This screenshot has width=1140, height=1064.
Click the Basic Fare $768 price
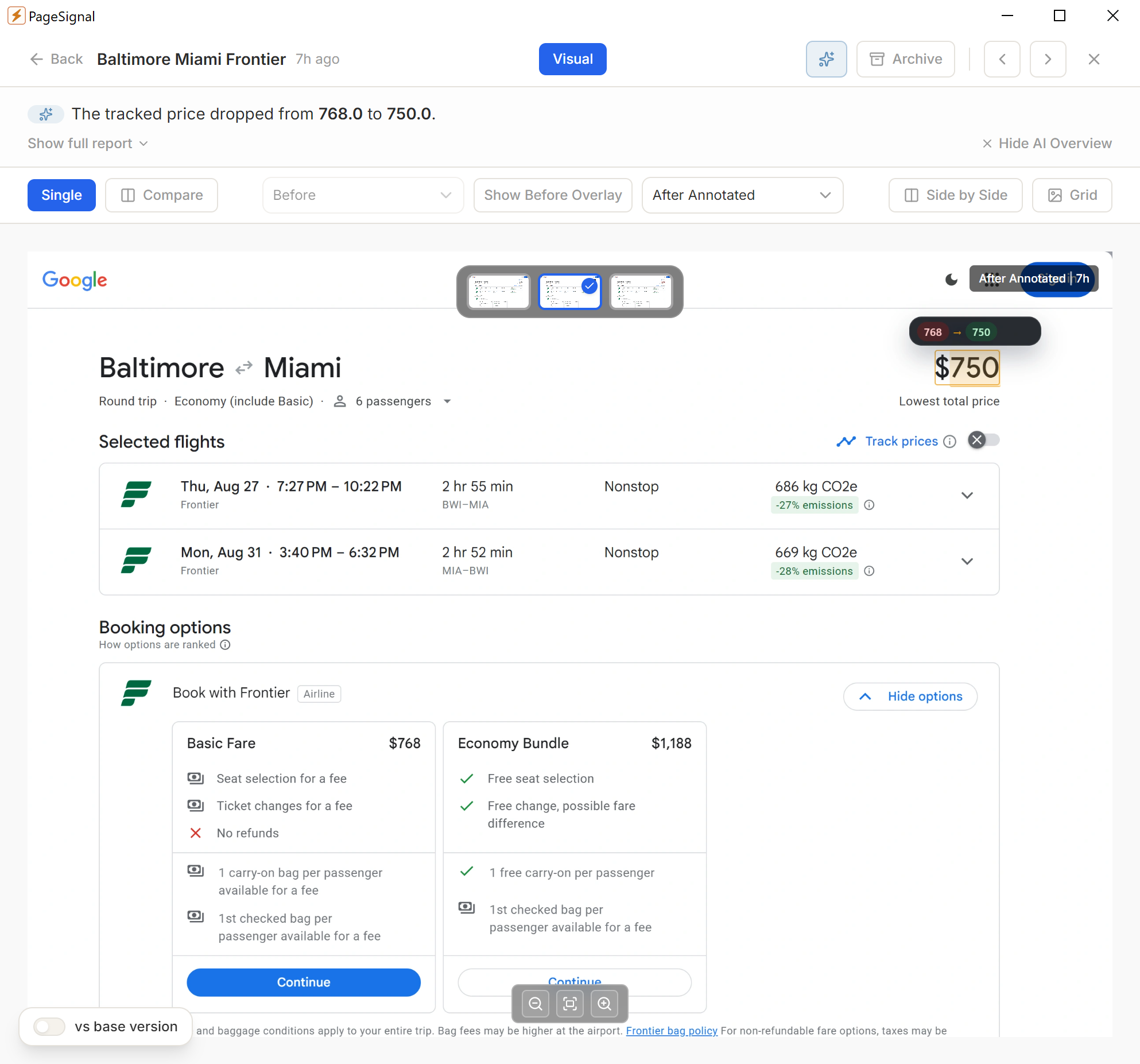point(404,744)
